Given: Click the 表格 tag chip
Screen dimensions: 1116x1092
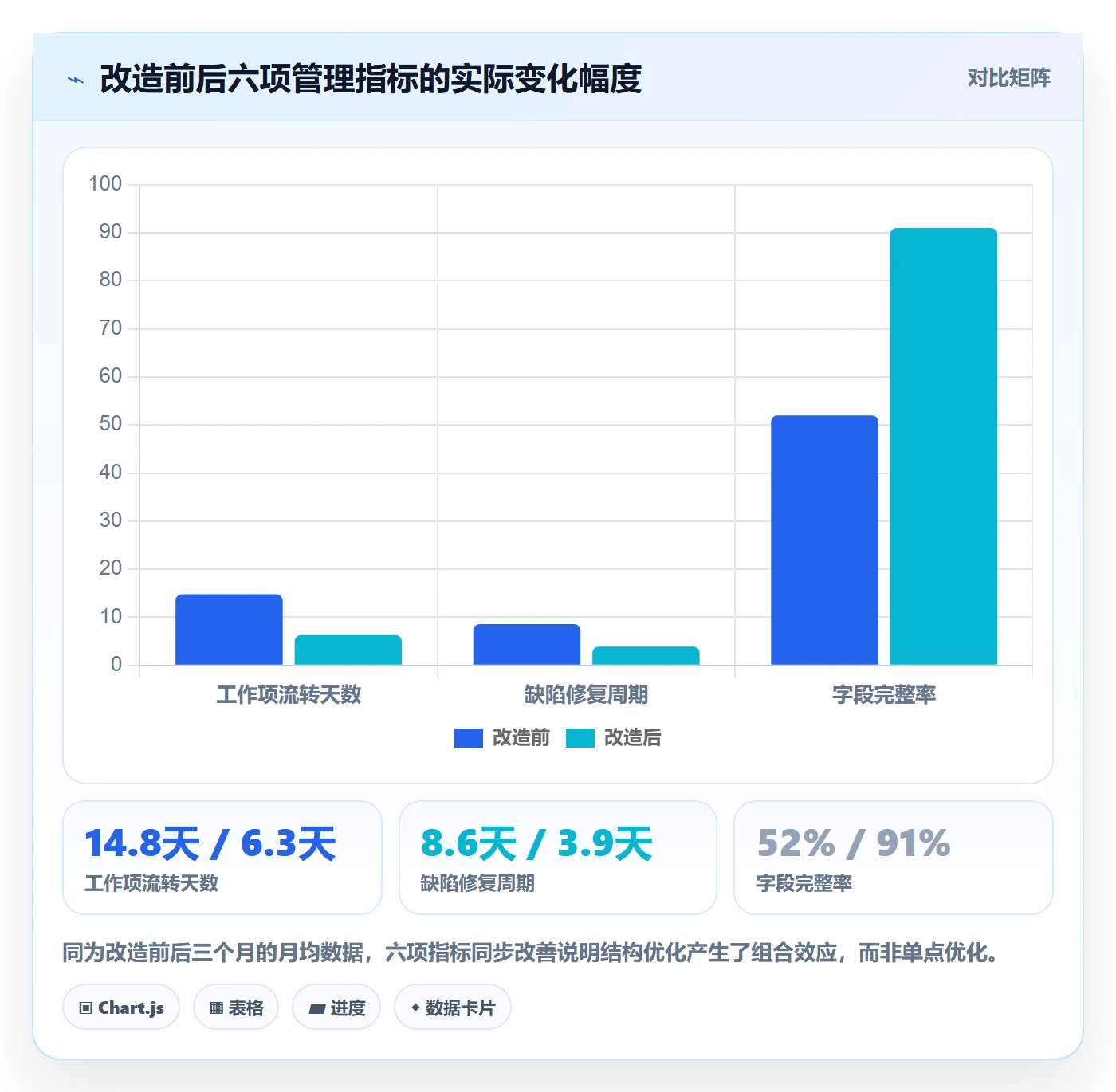Looking at the screenshot, I should click(236, 1008).
